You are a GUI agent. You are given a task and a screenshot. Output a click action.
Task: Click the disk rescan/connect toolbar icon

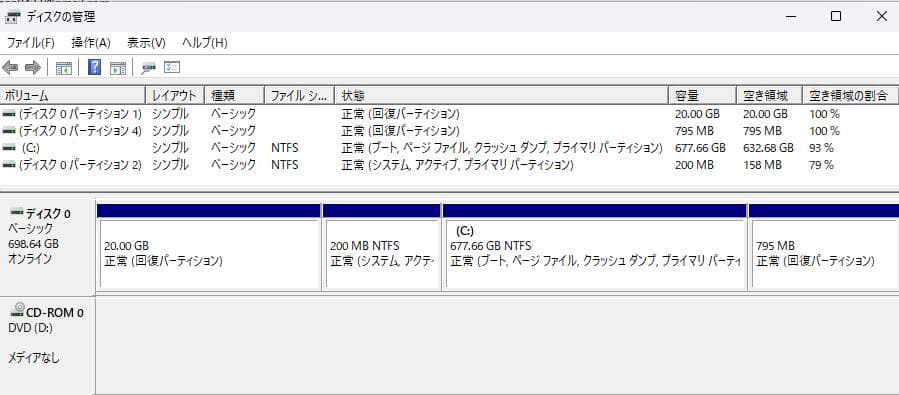coord(148,68)
